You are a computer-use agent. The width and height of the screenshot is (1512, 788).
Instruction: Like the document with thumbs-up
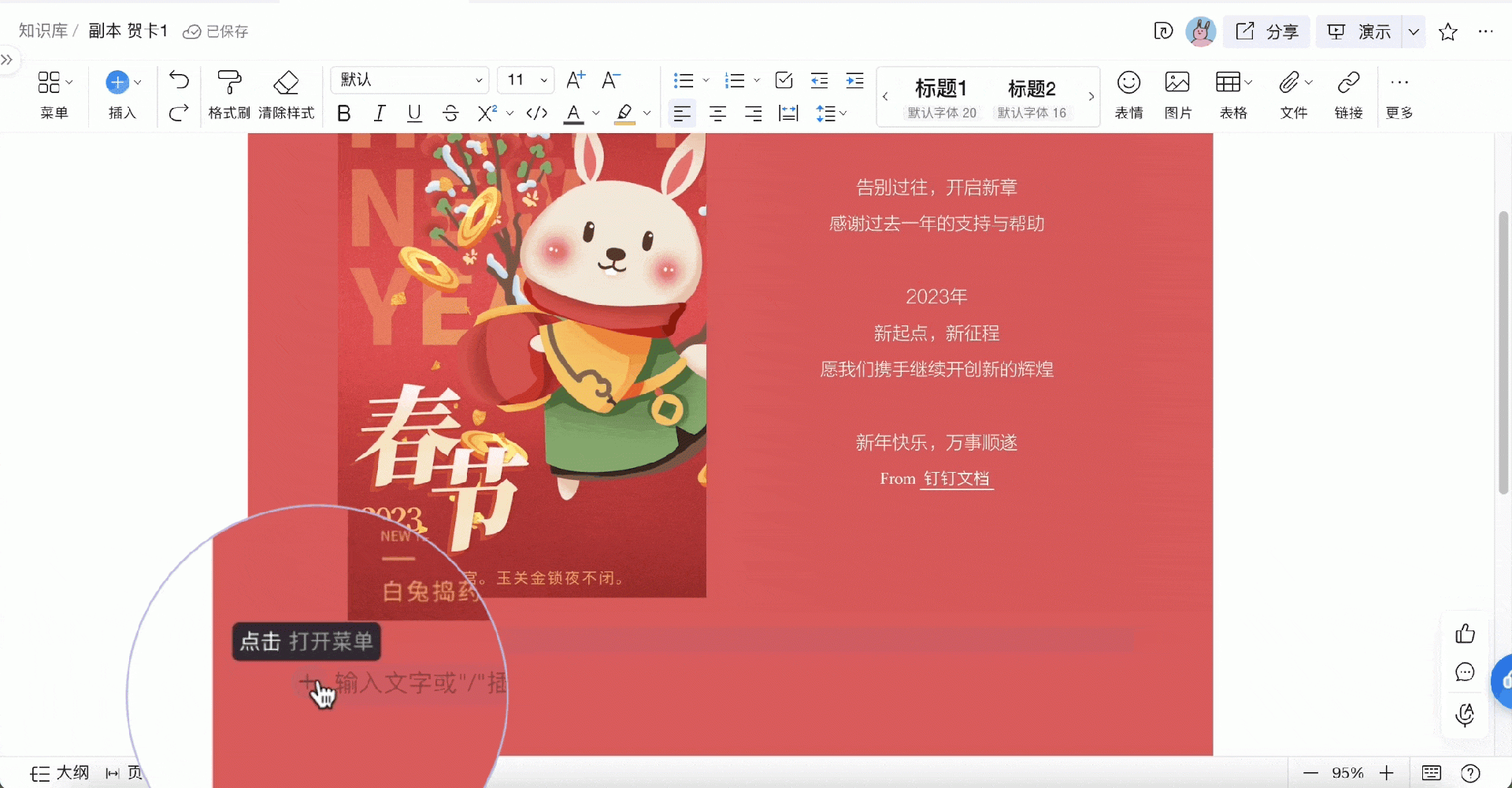pos(1465,634)
